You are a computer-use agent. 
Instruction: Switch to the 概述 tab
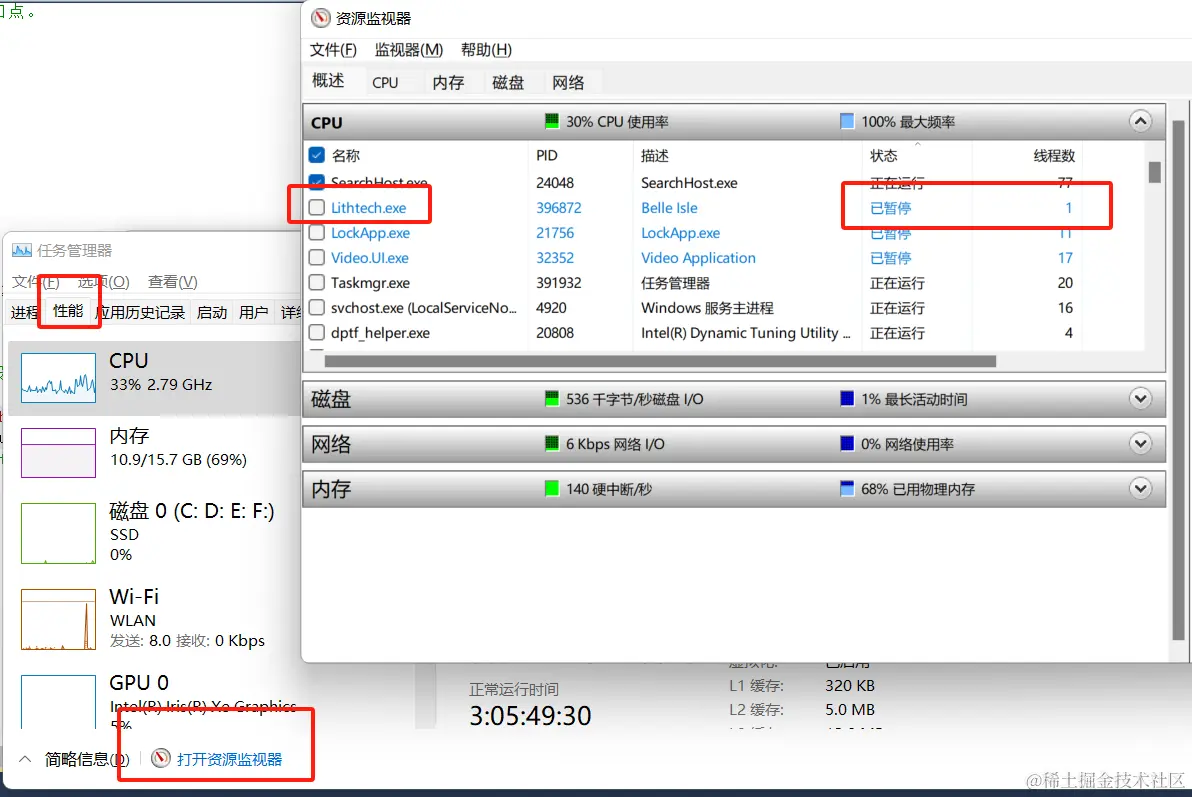point(328,81)
